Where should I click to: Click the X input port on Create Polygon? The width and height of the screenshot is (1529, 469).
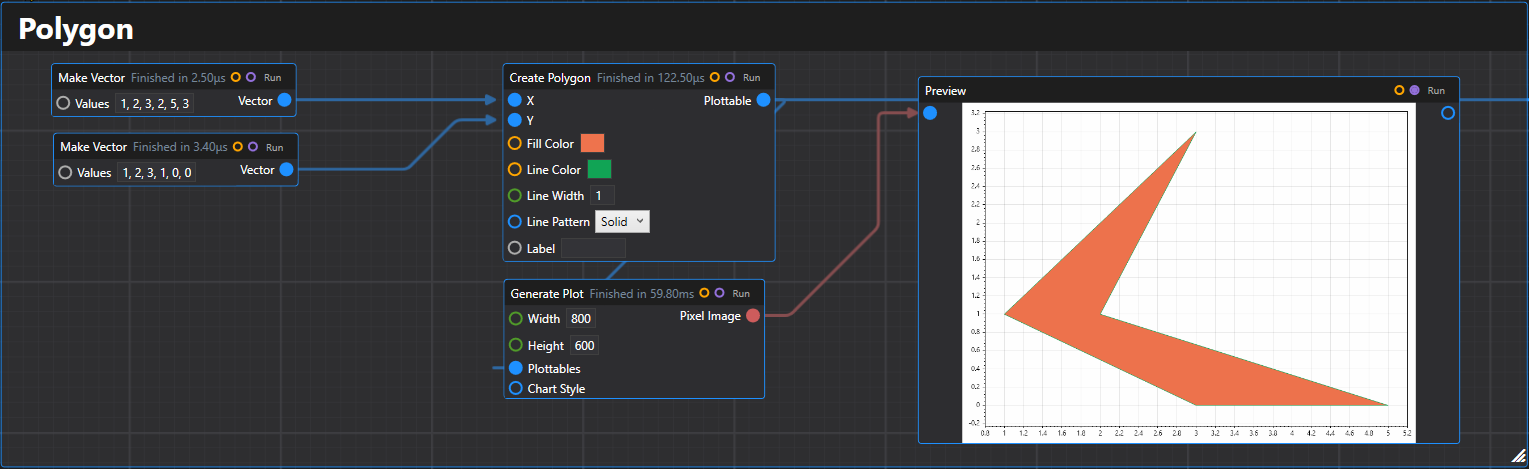tap(515, 101)
